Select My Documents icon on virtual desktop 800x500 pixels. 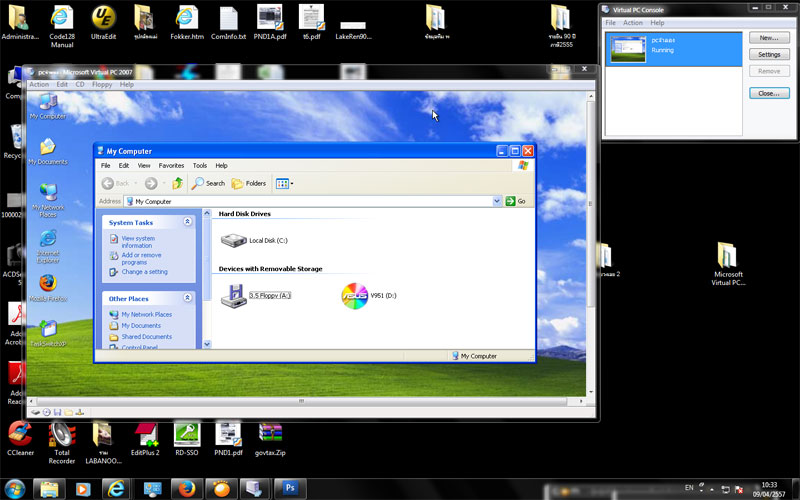coord(47,152)
